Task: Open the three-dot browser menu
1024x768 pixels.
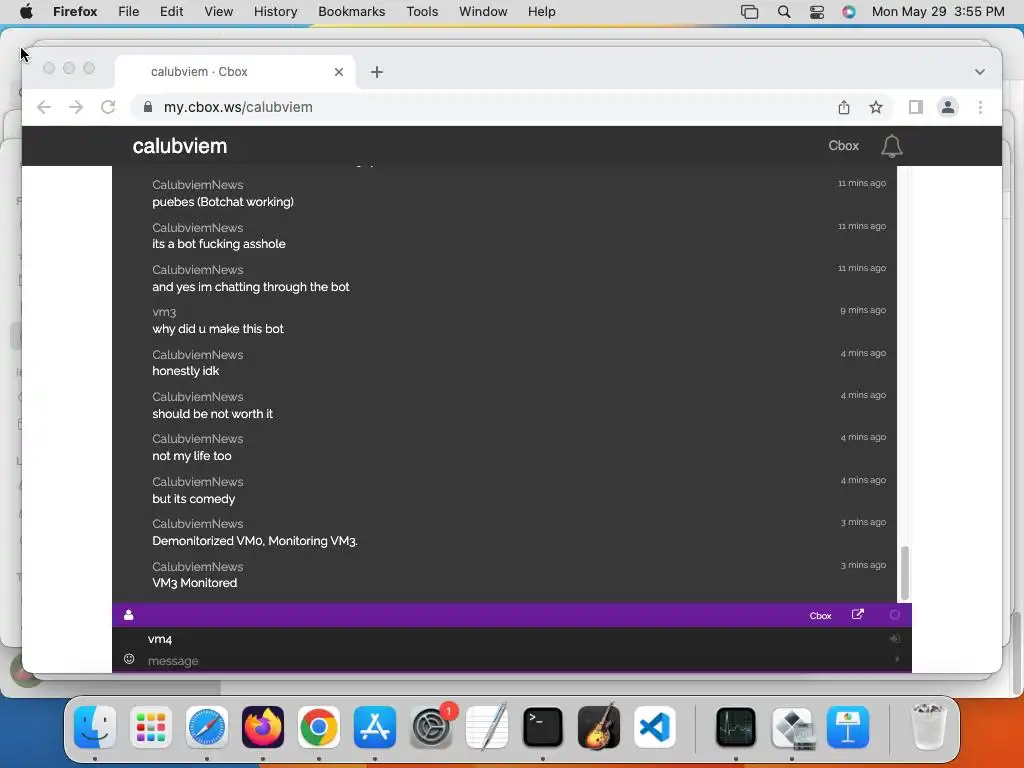Action: point(980,107)
